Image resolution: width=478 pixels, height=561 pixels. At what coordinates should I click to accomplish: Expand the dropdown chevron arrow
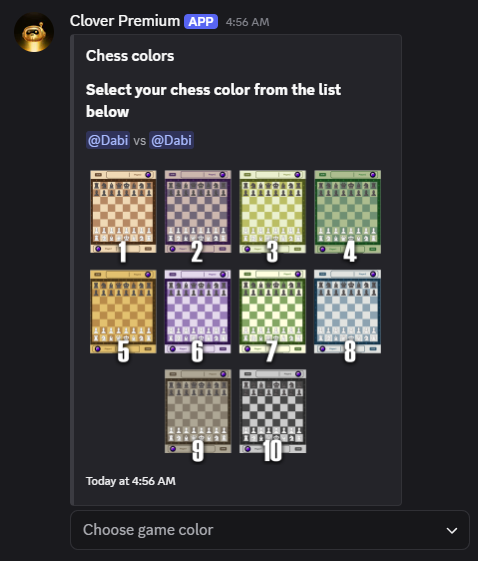(x=452, y=530)
